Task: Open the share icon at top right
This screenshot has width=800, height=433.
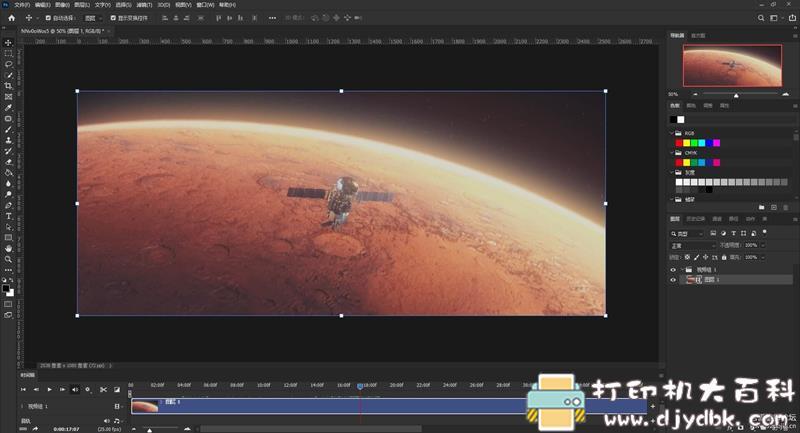Action: (x=792, y=18)
